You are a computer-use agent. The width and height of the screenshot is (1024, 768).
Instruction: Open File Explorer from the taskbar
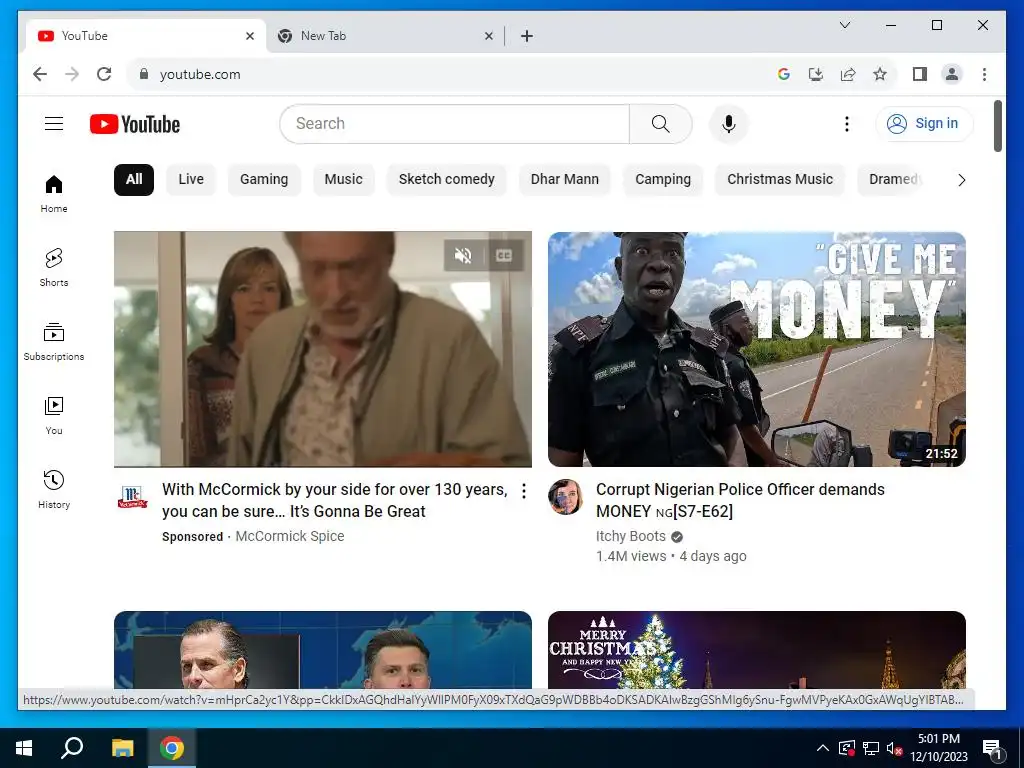122,748
